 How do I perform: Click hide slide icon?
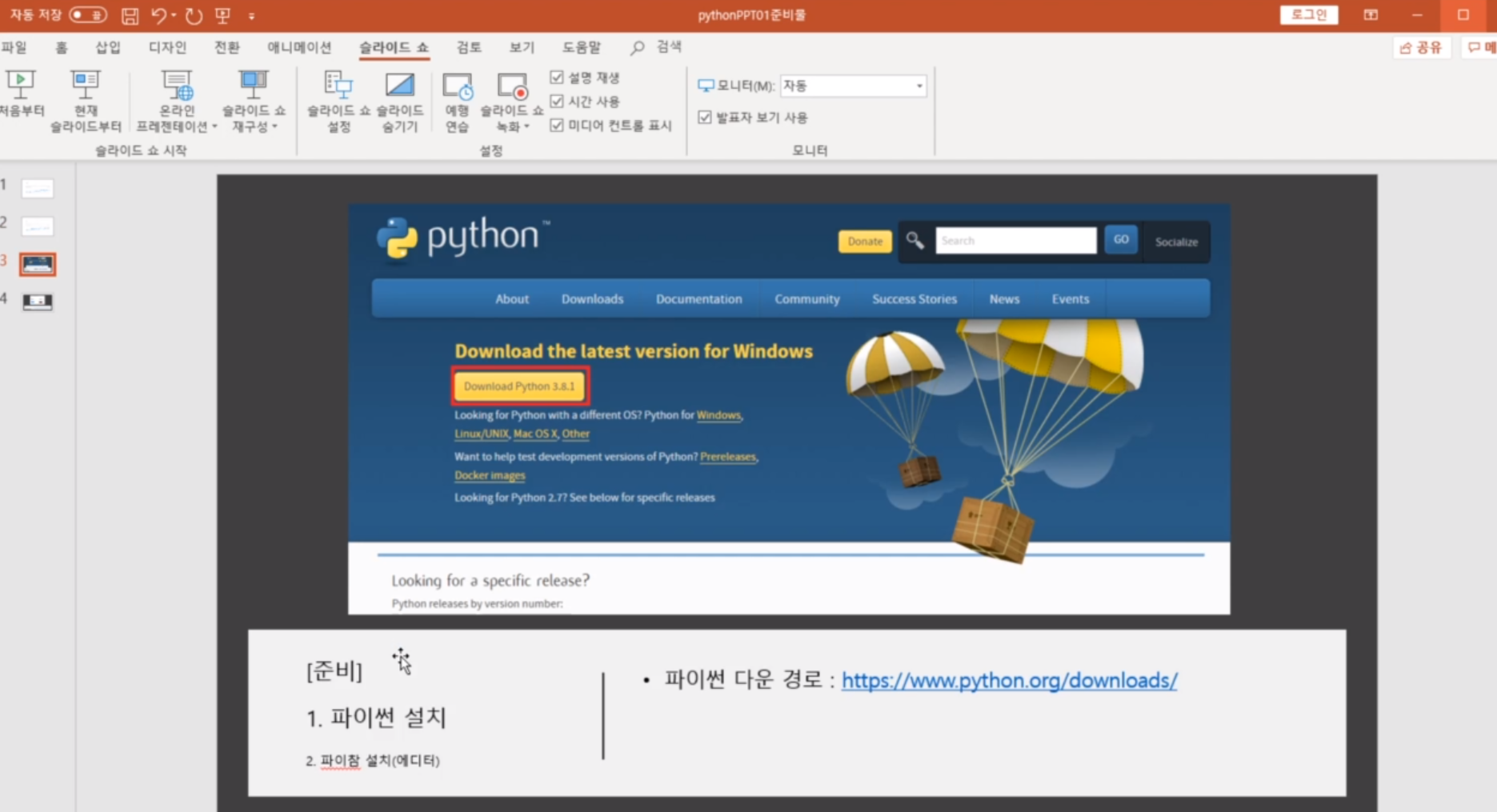(399, 84)
